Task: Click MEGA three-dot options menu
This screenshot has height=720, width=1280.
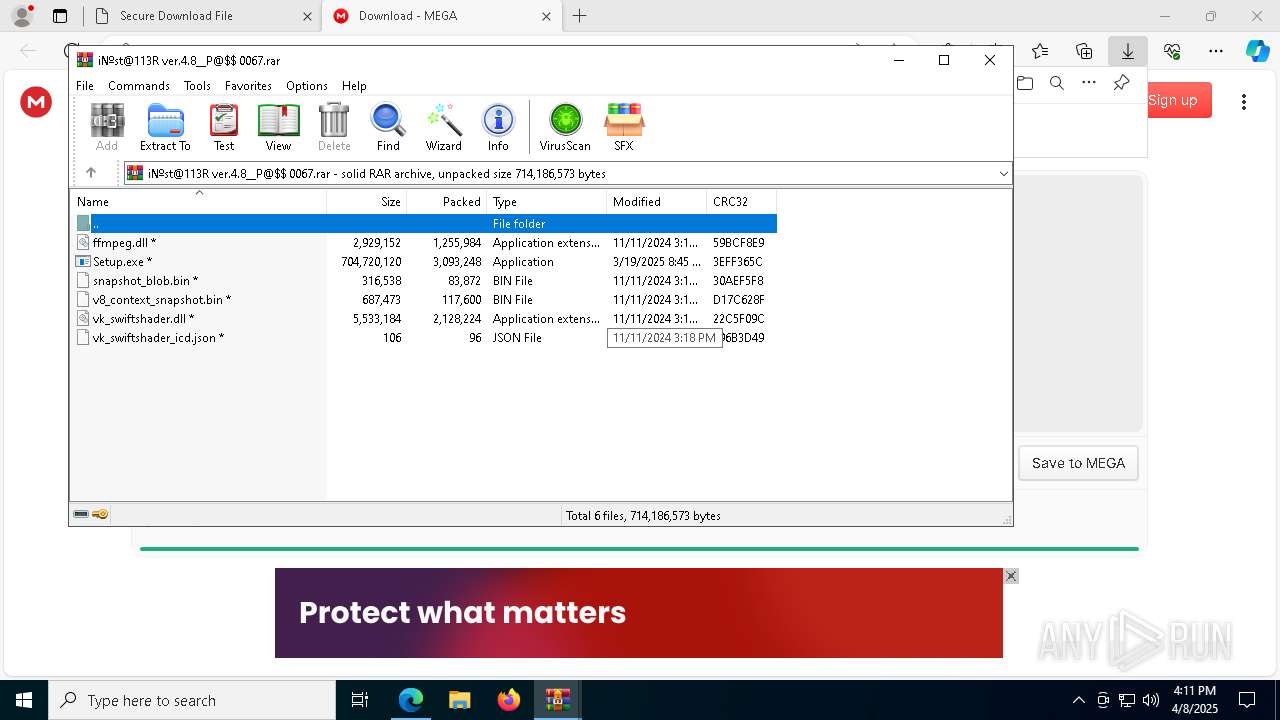Action: (x=1244, y=101)
